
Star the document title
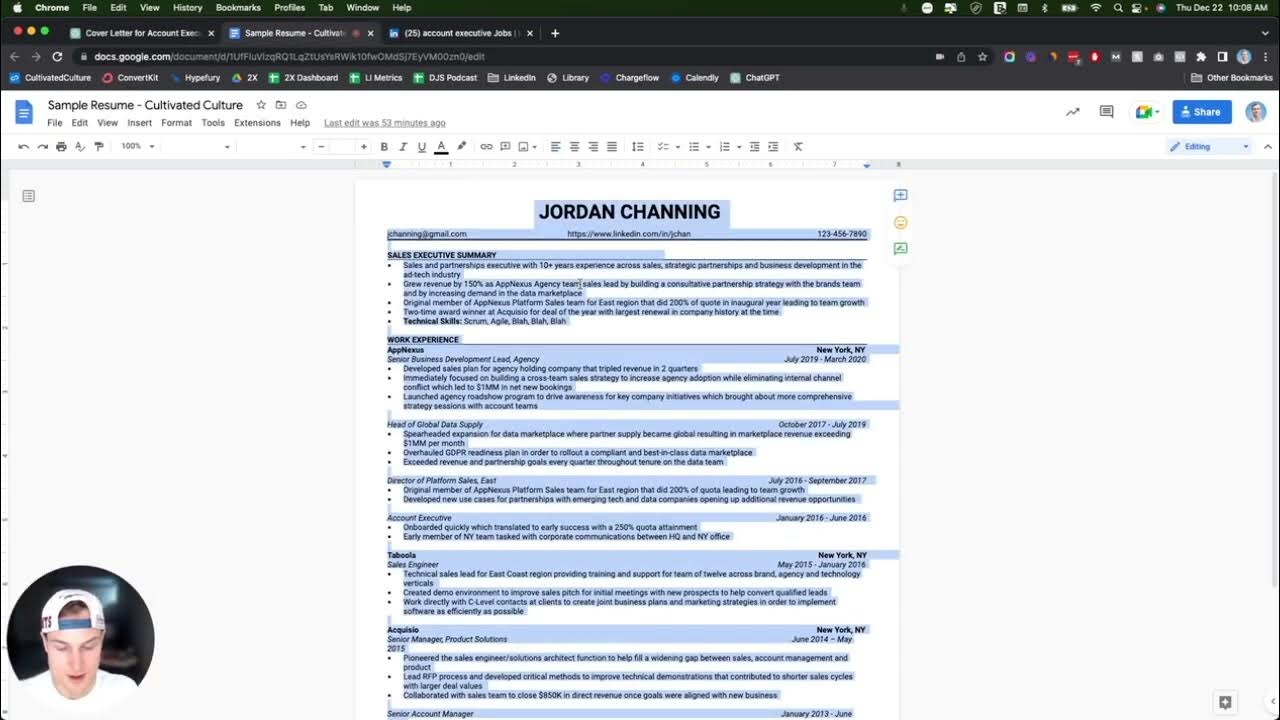(x=261, y=105)
